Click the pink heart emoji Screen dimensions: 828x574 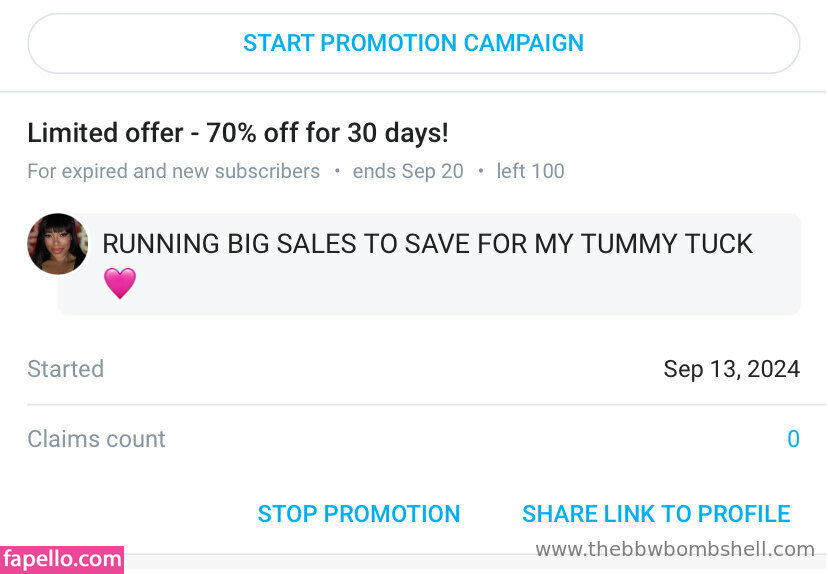pyautogui.click(x=120, y=283)
